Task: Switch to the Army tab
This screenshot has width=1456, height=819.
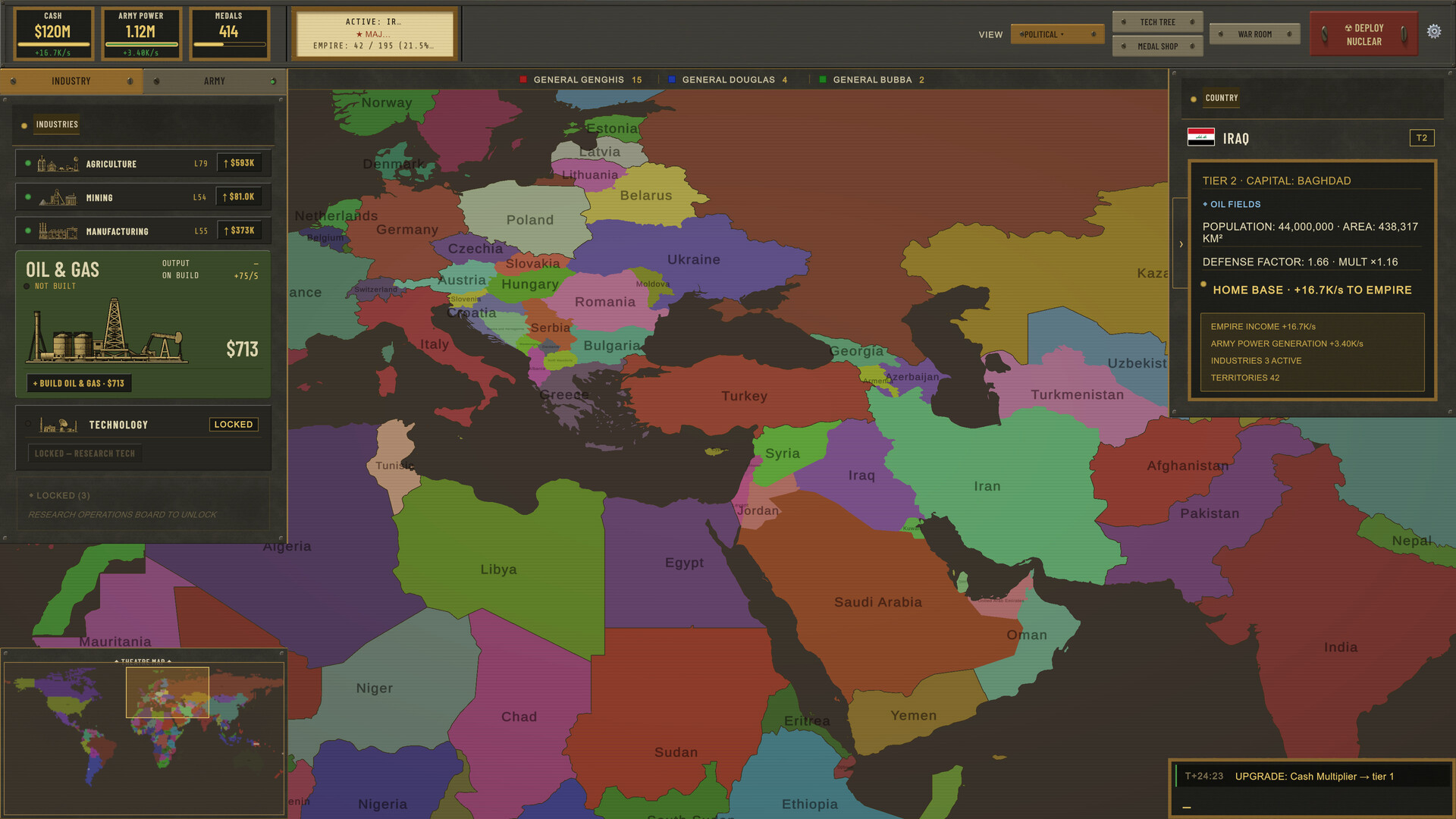Action: [215, 81]
